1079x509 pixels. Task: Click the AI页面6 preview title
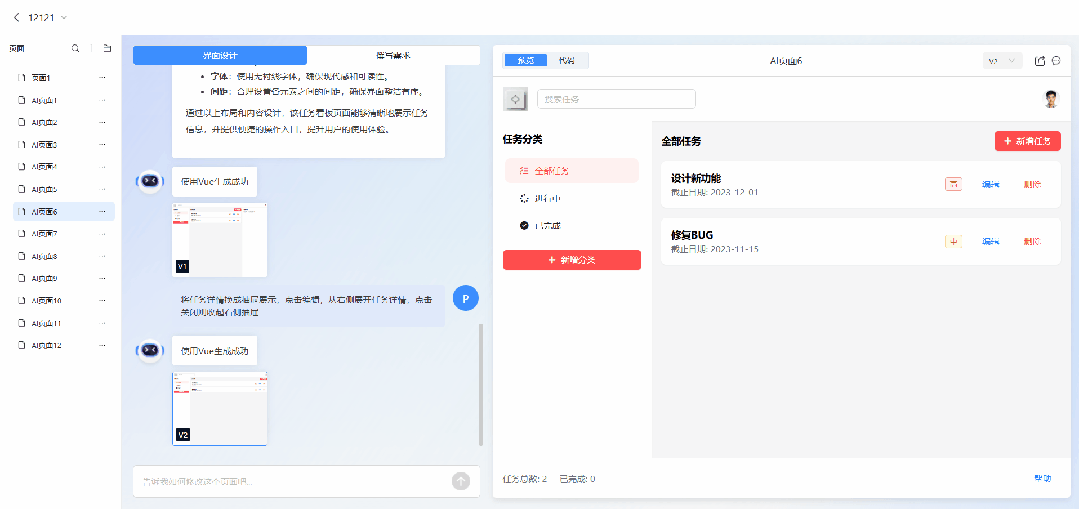[x=786, y=61]
